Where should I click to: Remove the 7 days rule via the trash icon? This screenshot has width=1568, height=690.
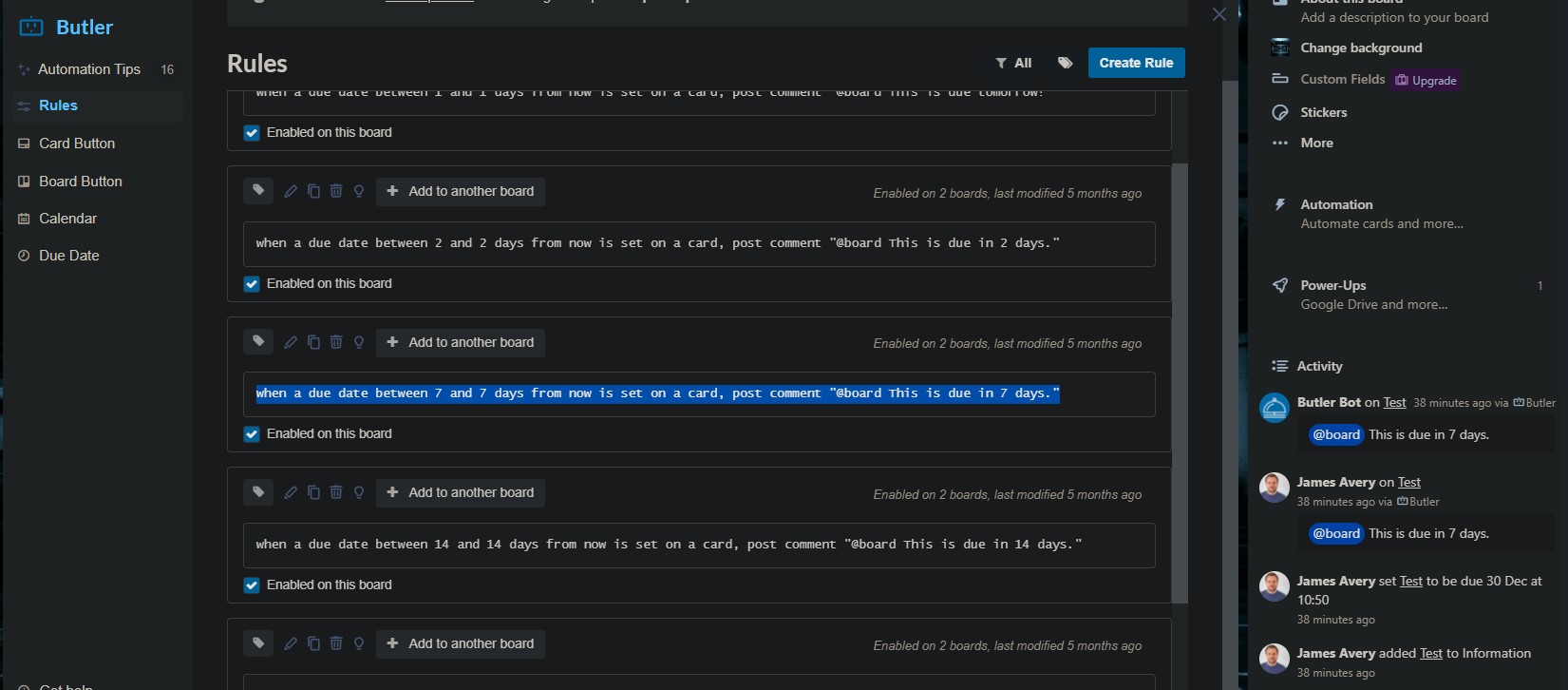(336, 342)
